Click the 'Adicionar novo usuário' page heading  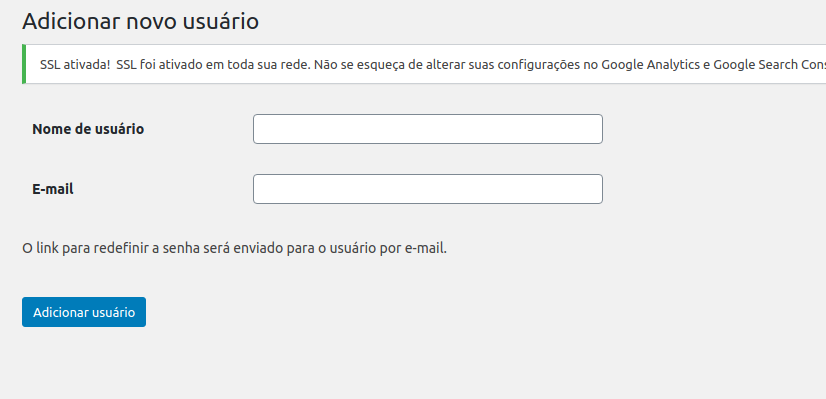point(140,22)
